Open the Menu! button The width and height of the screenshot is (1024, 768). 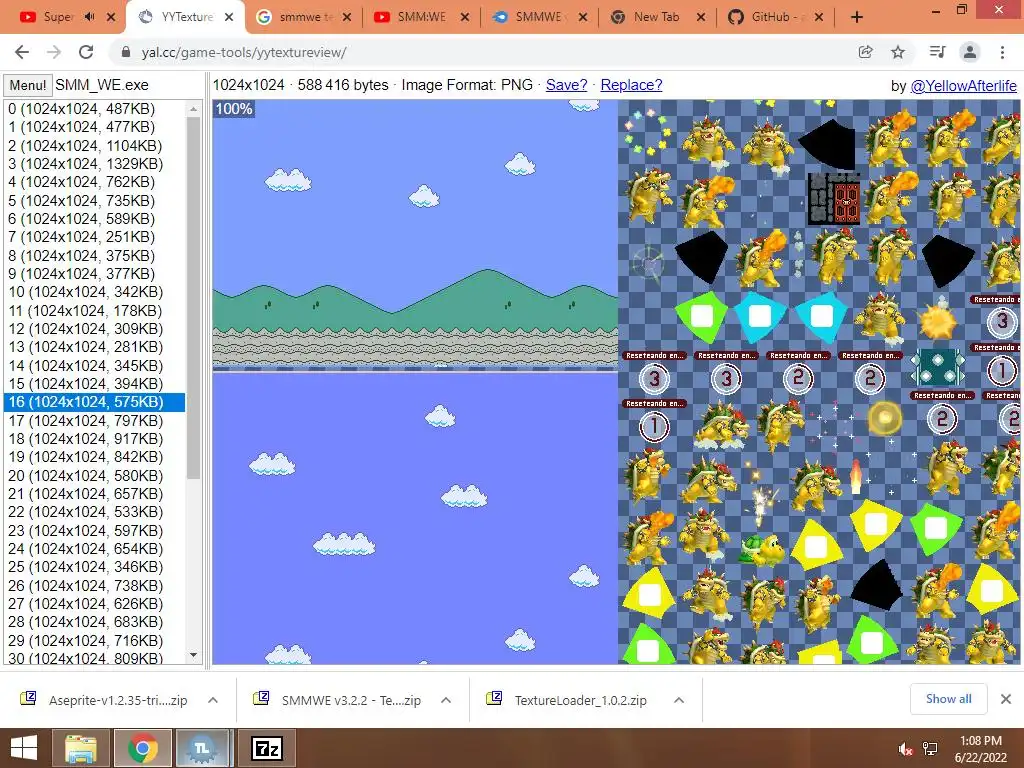click(x=27, y=85)
